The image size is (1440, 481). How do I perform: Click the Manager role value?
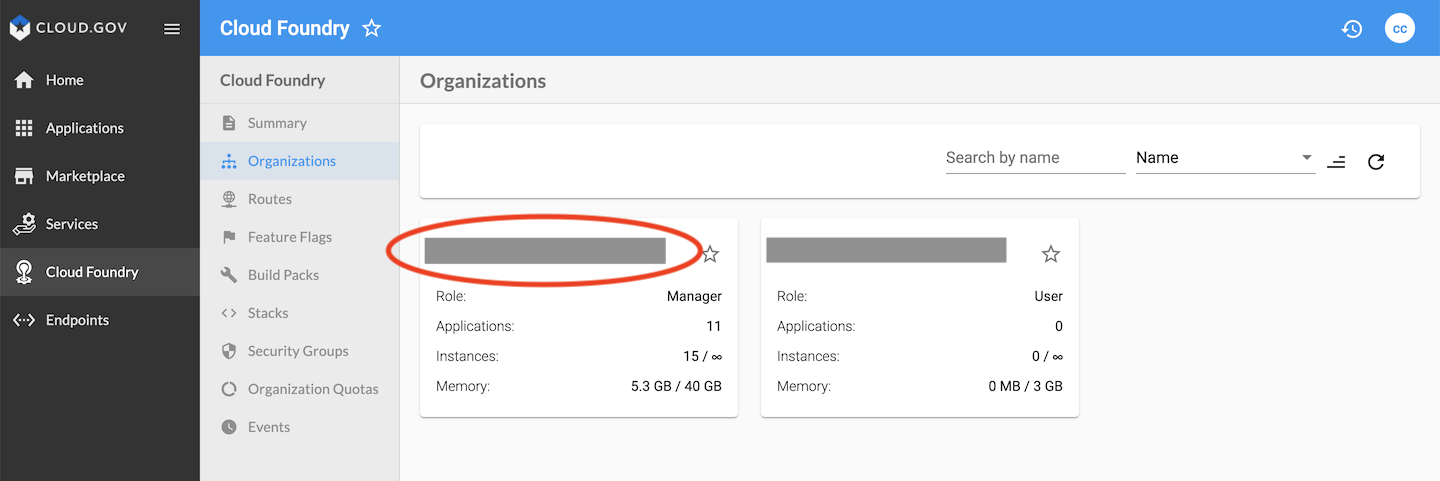coord(694,296)
